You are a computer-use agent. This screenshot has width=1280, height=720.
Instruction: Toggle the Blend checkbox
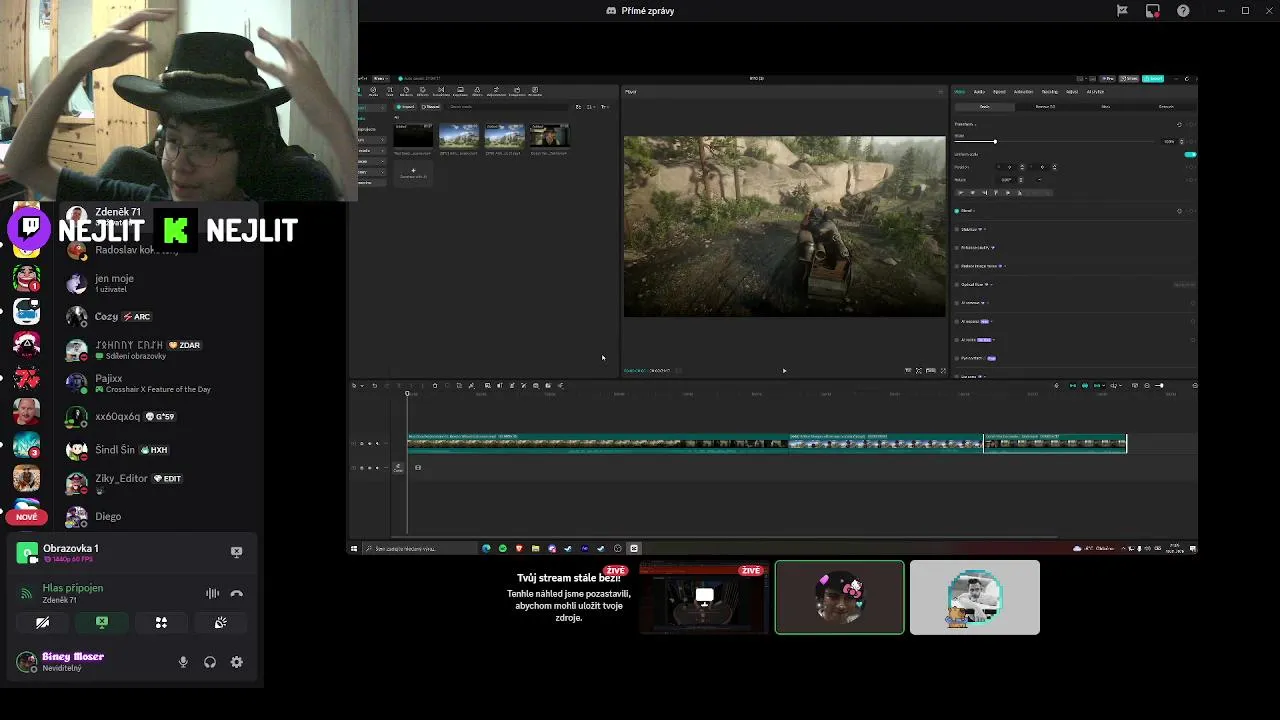tap(957, 211)
